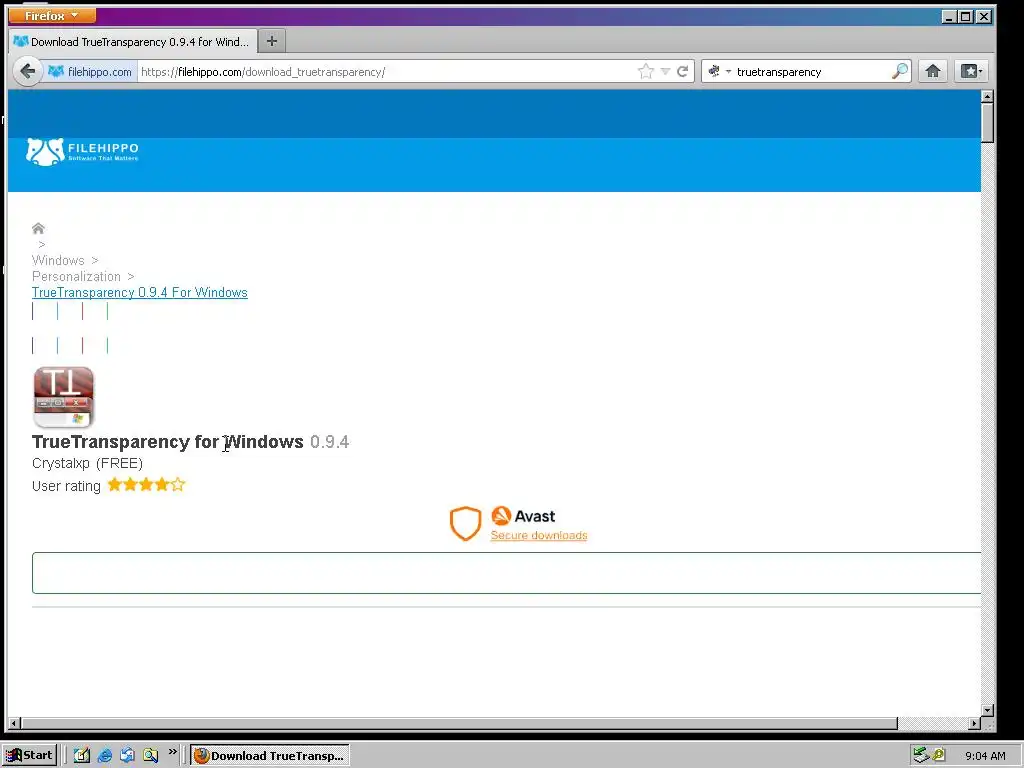Viewport: 1024px width, 768px height.
Task: Click the filehippo URL address field
Action: pyautogui.click(x=385, y=72)
